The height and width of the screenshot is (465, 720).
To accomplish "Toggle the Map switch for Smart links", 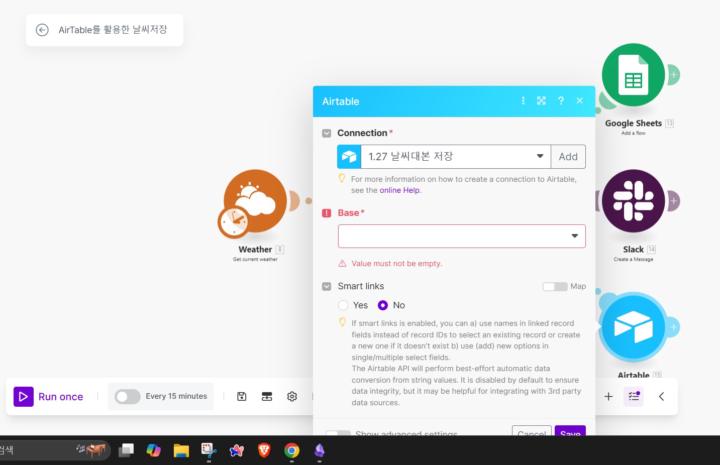I will (x=555, y=286).
